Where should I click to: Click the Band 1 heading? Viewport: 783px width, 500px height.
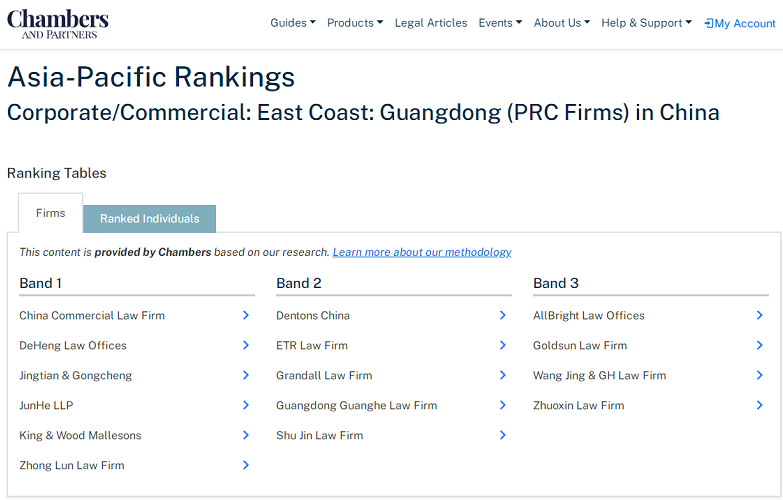(40, 283)
